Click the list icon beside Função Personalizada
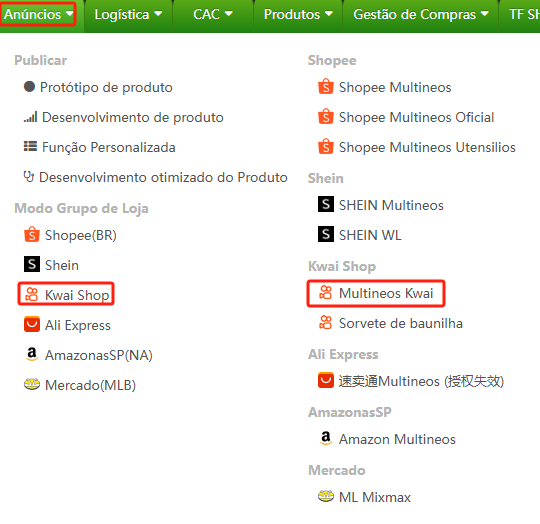540x524 pixels. pyautogui.click(x=30, y=147)
